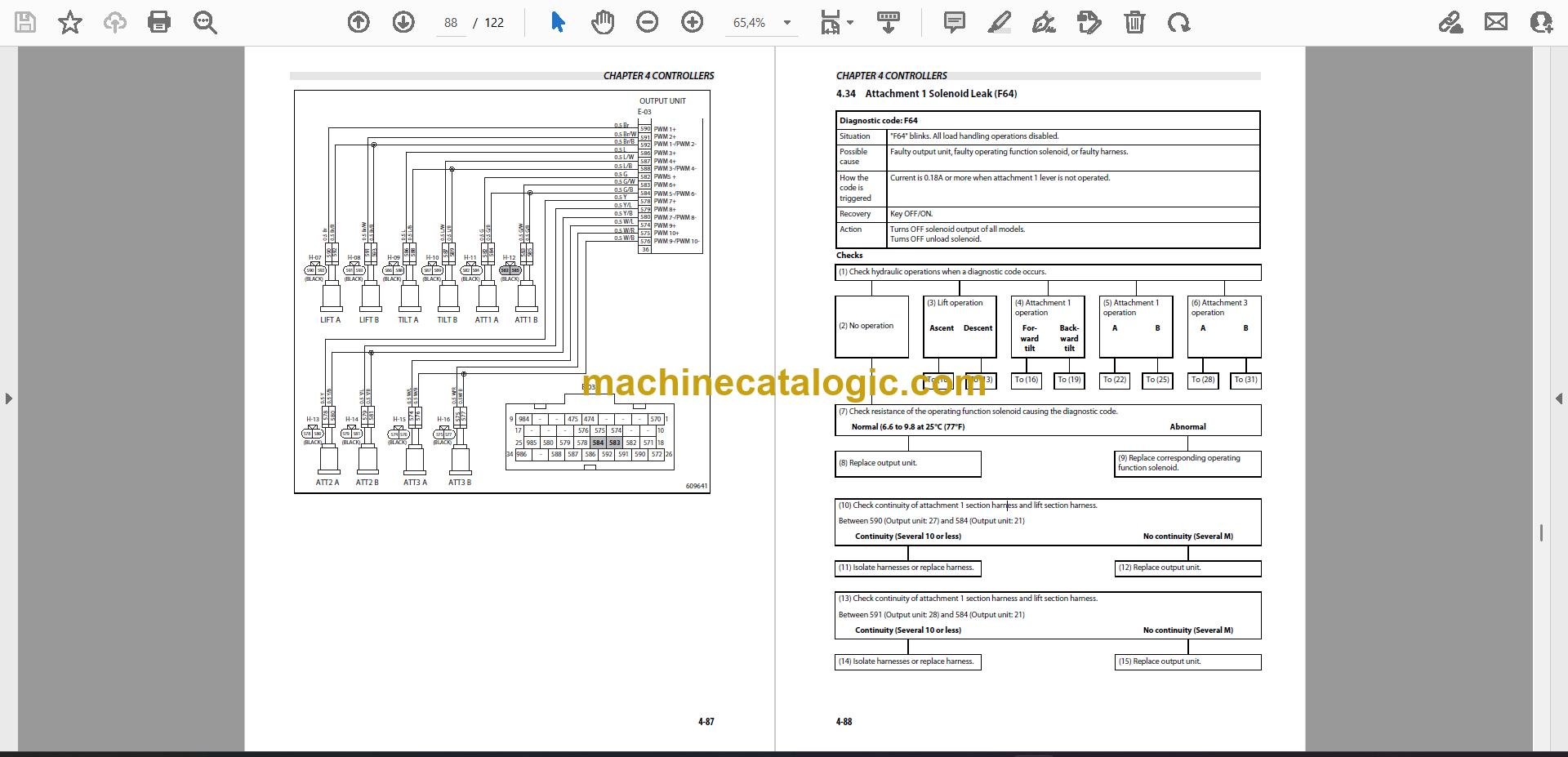Zoom in with the plus icon
Screen dimensions: 1568x757
click(693, 22)
